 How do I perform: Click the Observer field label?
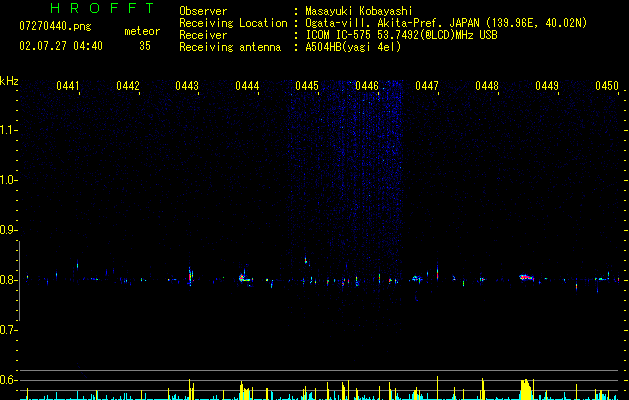pos(203,11)
